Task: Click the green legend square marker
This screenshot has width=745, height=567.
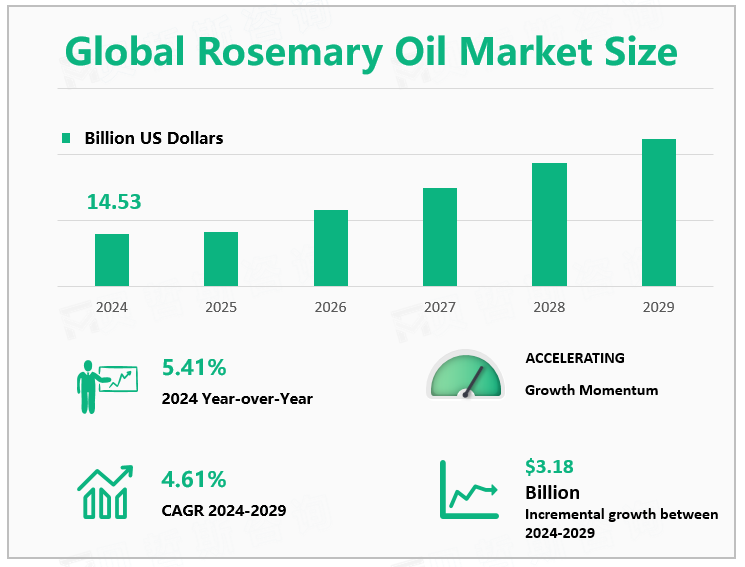Action: pyautogui.click(x=67, y=138)
